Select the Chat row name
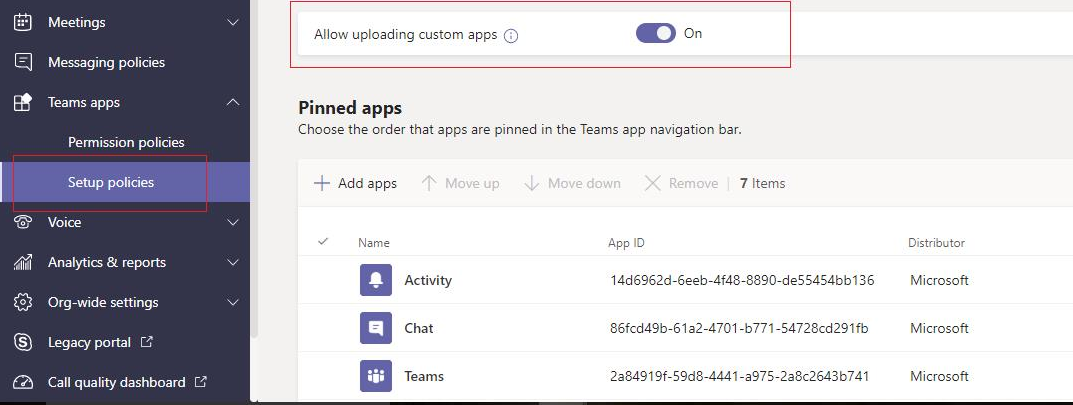 (419, 328)
